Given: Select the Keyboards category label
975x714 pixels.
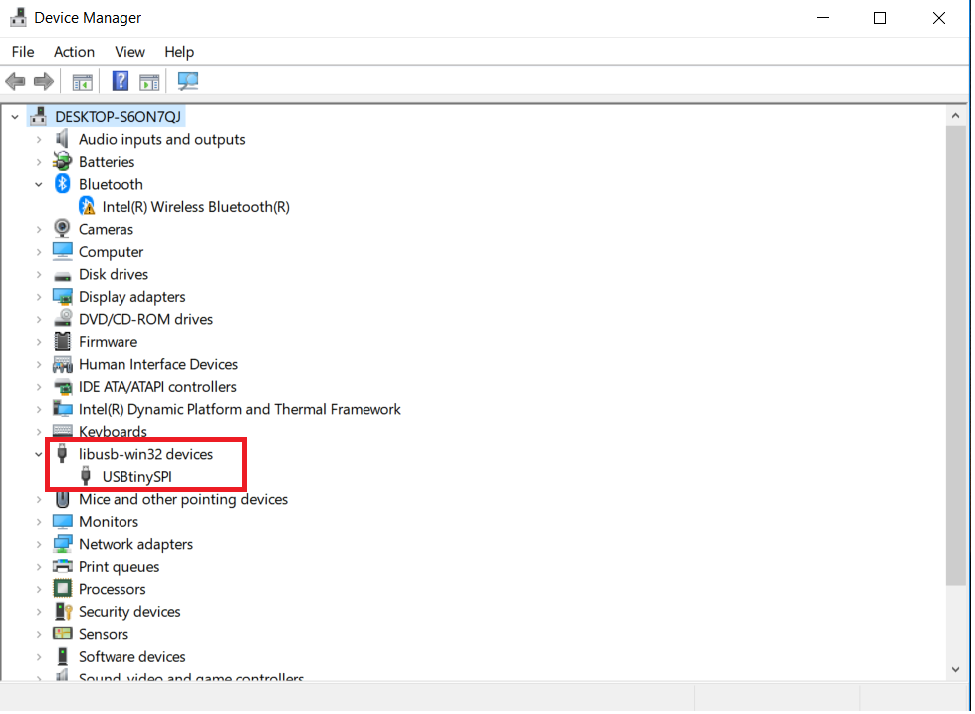Looking at the screenshot, I should tap(113, 431).
